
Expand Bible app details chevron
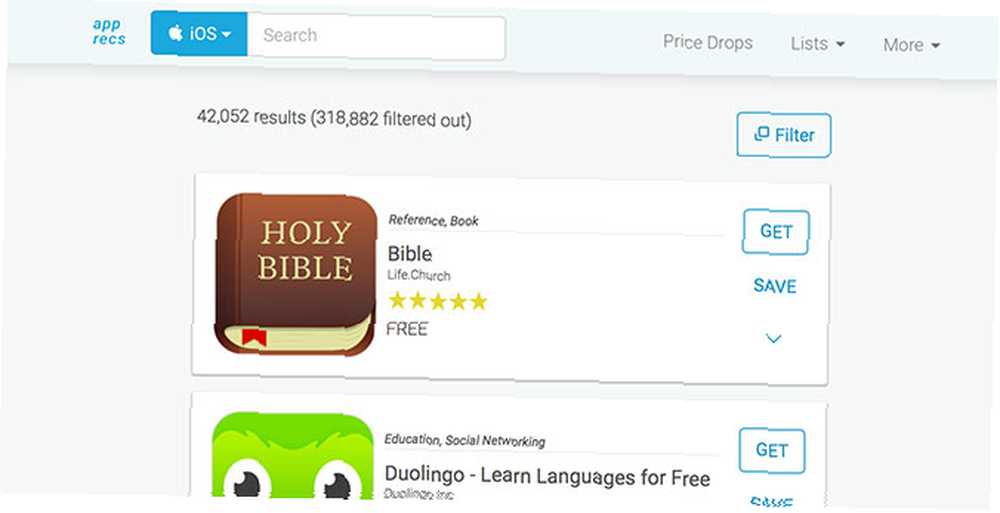click(x=774, y=339)
